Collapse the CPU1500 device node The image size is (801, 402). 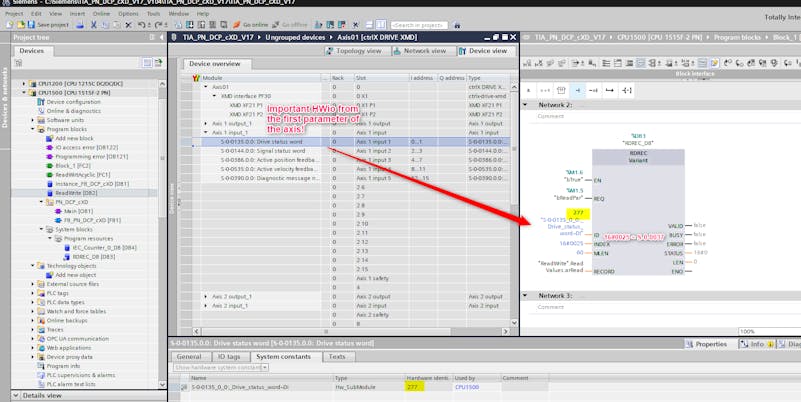point(23,92)
